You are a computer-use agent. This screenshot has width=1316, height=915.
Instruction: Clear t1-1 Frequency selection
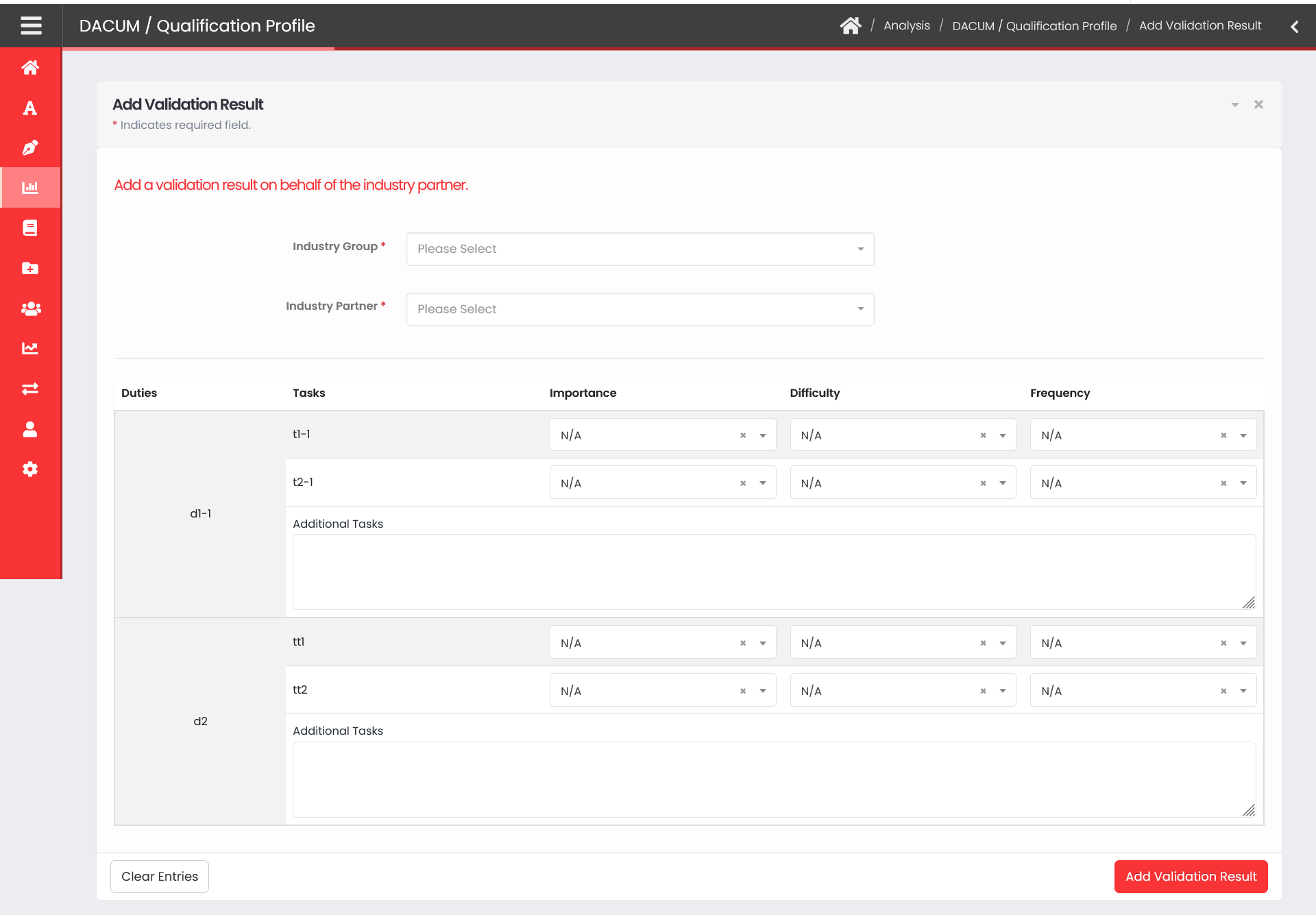1223,435
